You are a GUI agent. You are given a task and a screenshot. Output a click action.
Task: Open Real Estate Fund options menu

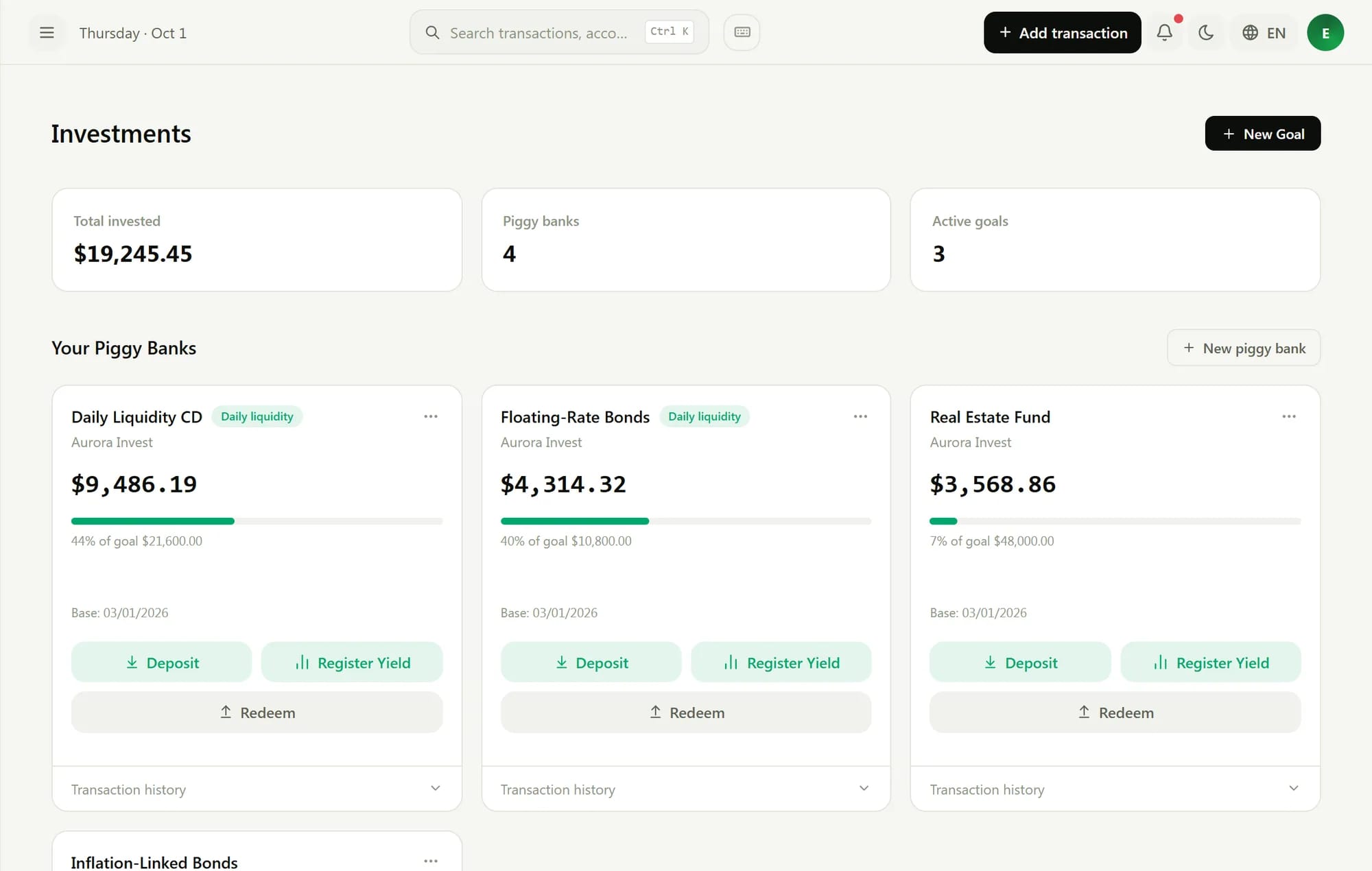coord(1289,416)
